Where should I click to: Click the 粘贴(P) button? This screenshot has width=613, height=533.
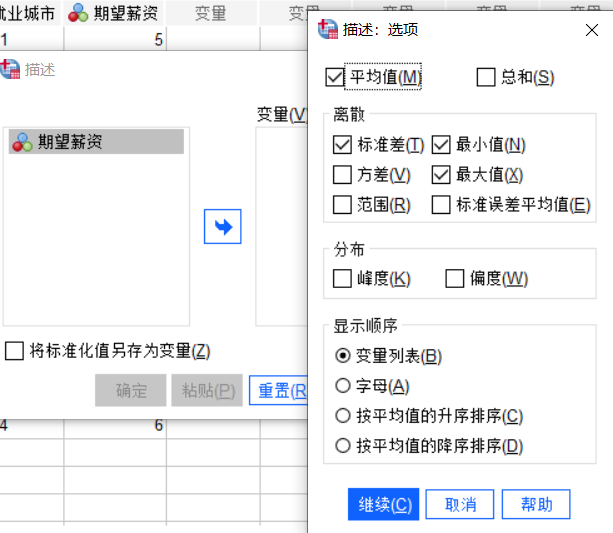(207, 390)
